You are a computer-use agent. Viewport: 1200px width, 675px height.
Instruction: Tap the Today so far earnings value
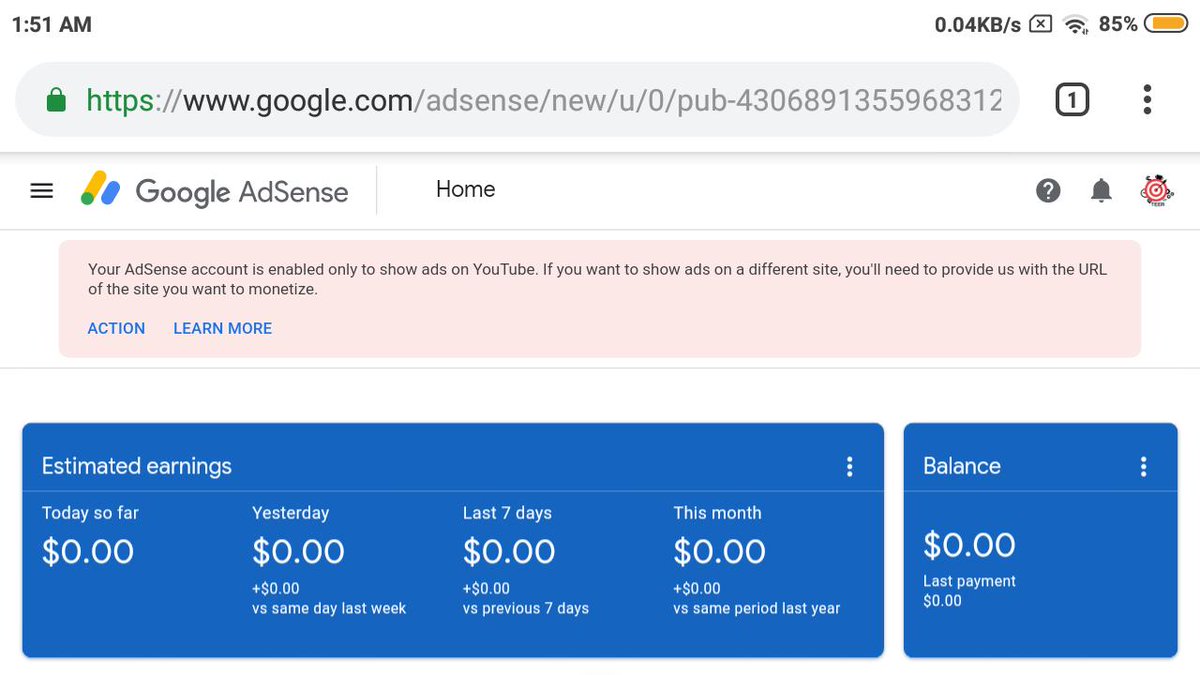coord(88,551)
